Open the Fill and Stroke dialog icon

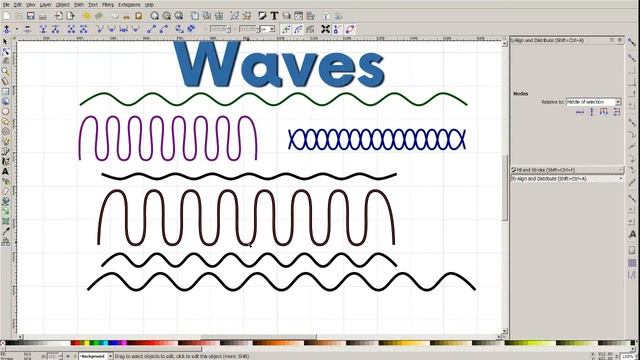pos(262,16)
